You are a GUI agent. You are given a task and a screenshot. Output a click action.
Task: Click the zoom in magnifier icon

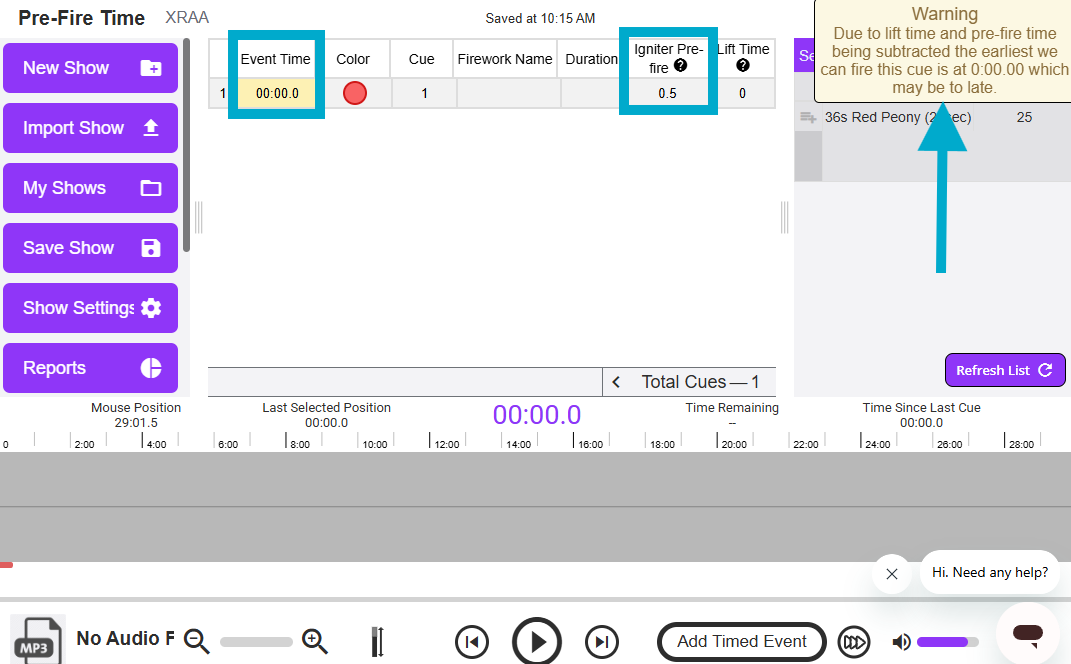tap(315, 641)
